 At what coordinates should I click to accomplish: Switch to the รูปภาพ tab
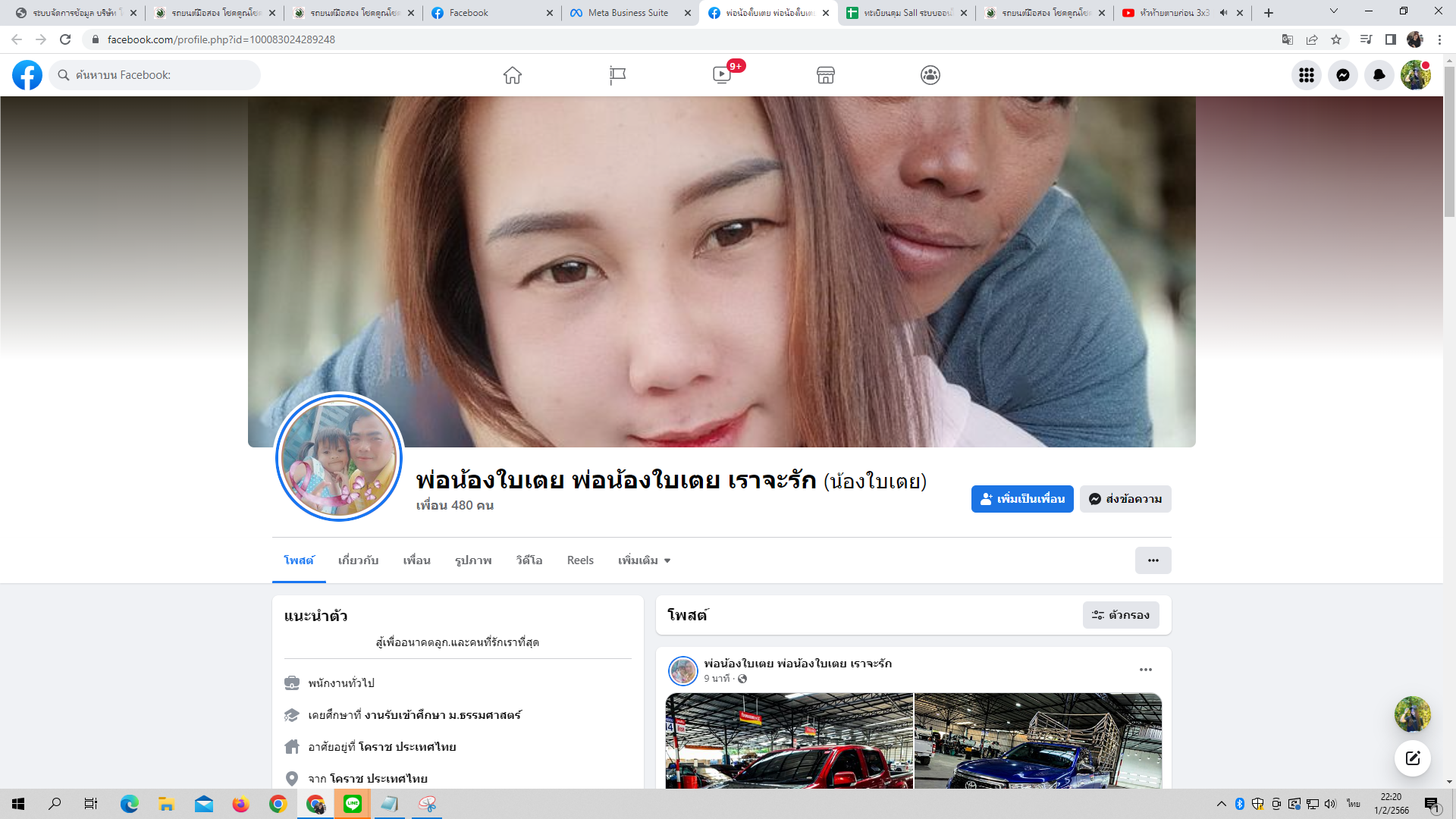coord(473,560)
